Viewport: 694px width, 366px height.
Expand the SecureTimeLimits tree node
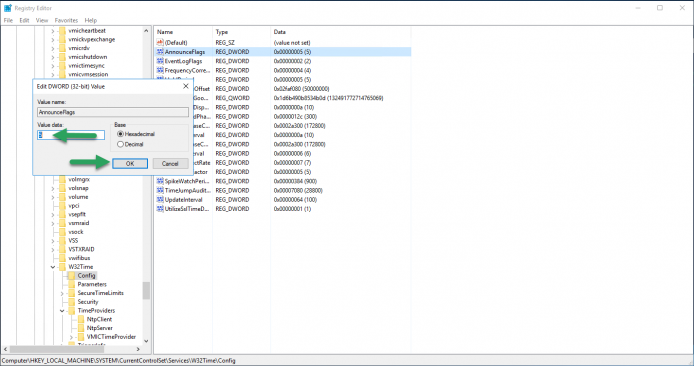[62, 293]
